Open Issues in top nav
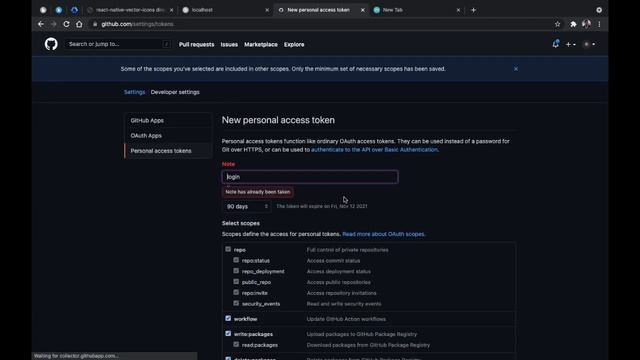 click(229, 44)
